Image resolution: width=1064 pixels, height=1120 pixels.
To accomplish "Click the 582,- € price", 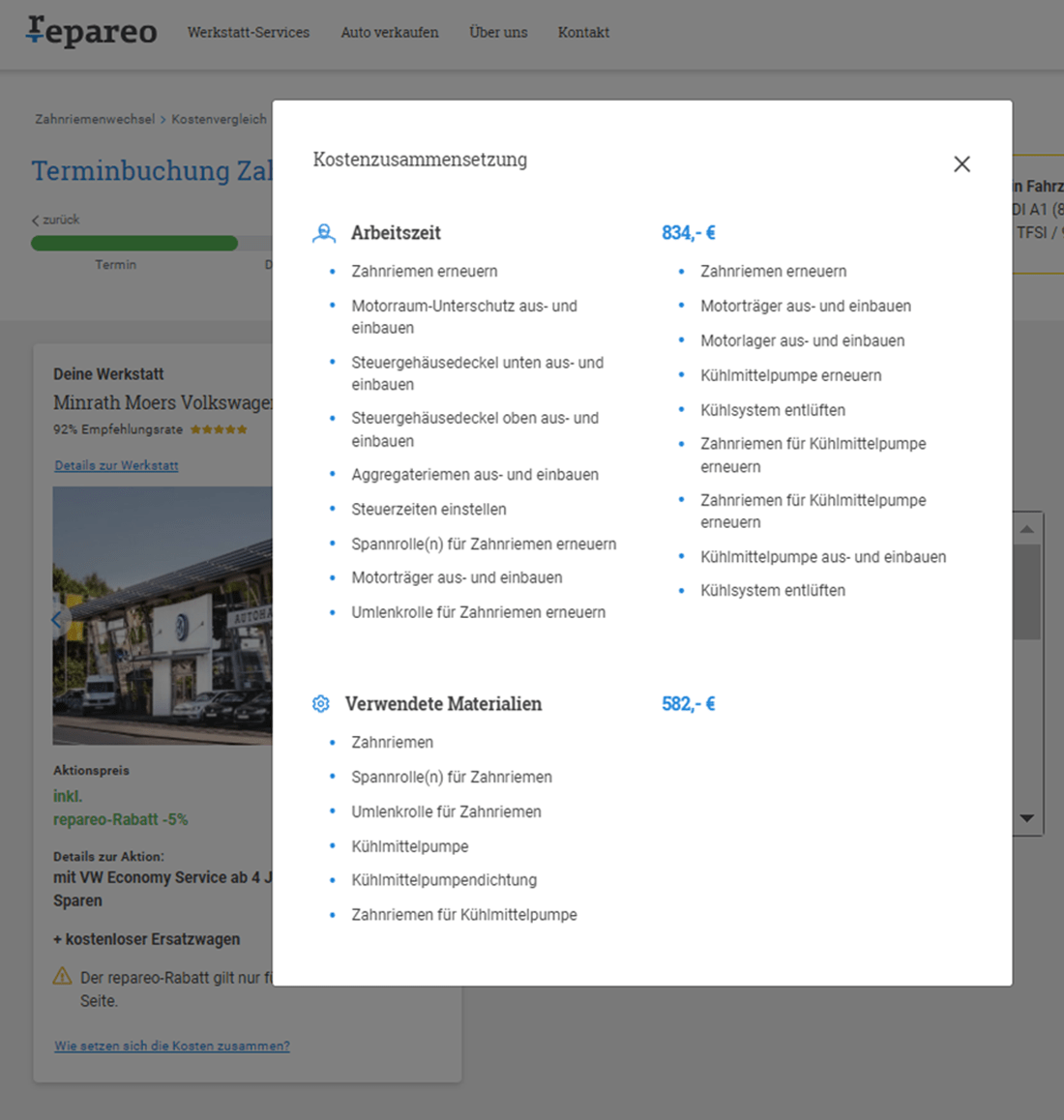I will tap(688, 703).
